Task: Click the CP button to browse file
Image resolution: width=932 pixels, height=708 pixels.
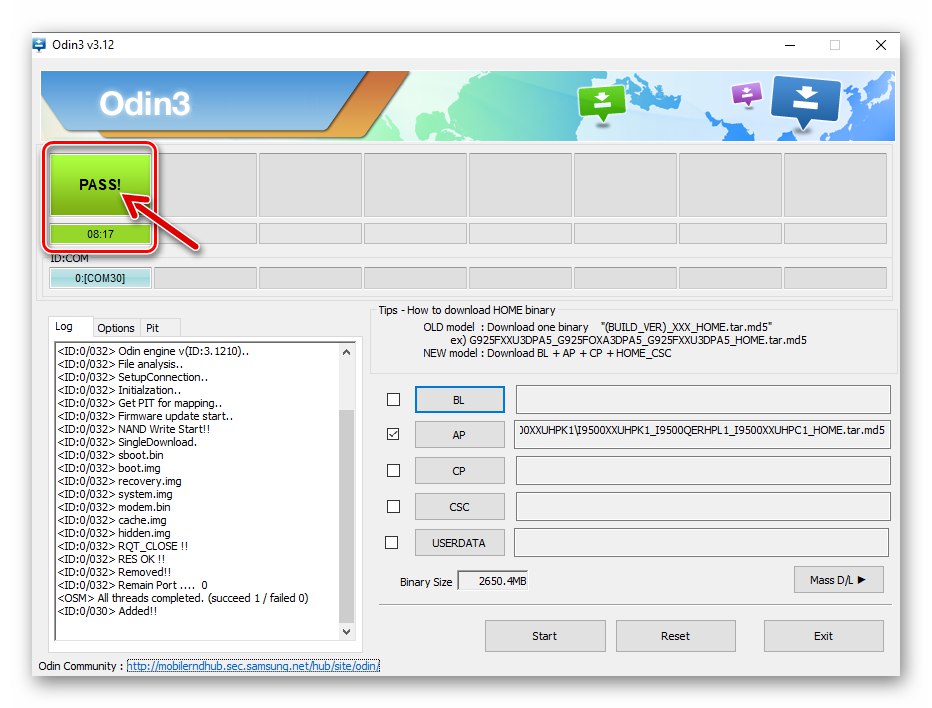Action: click(459, 471)
